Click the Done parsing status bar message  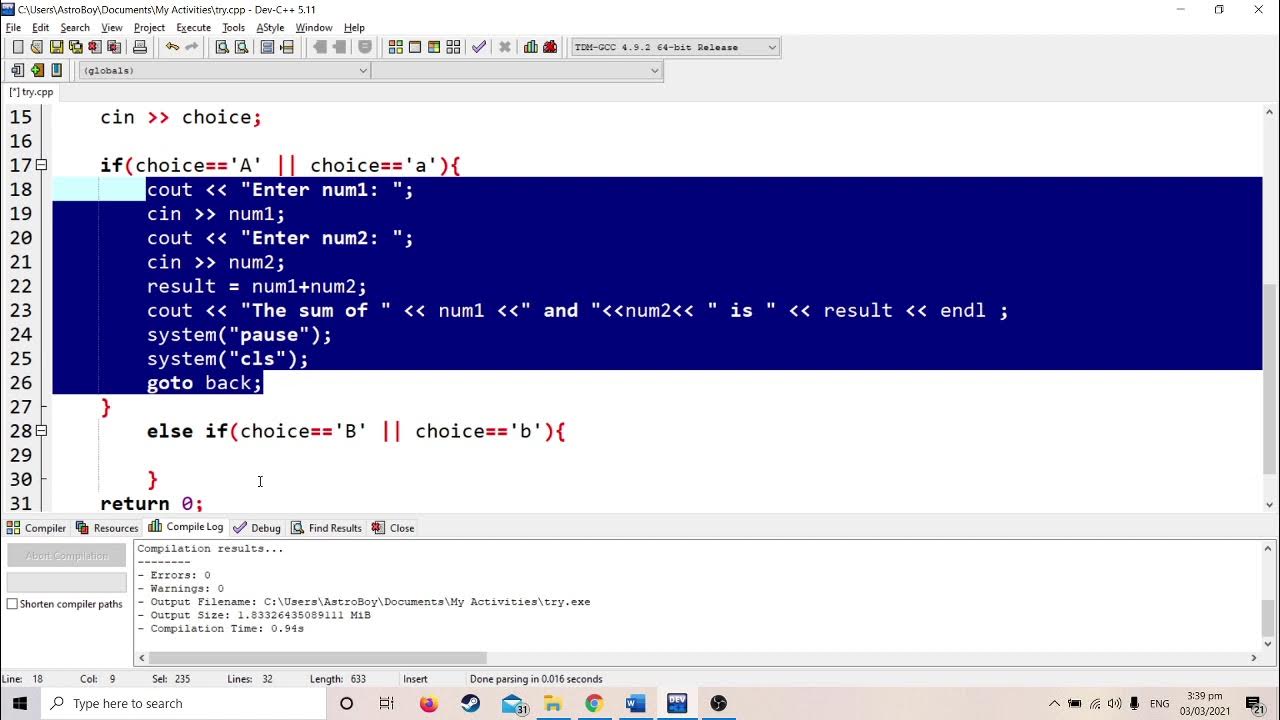tap(536, 679)
